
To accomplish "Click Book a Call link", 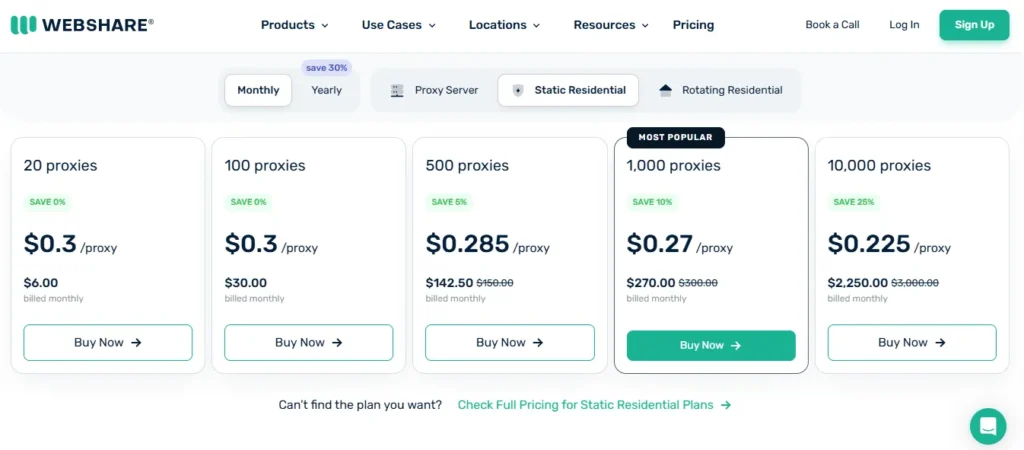I will click(832, 25).
